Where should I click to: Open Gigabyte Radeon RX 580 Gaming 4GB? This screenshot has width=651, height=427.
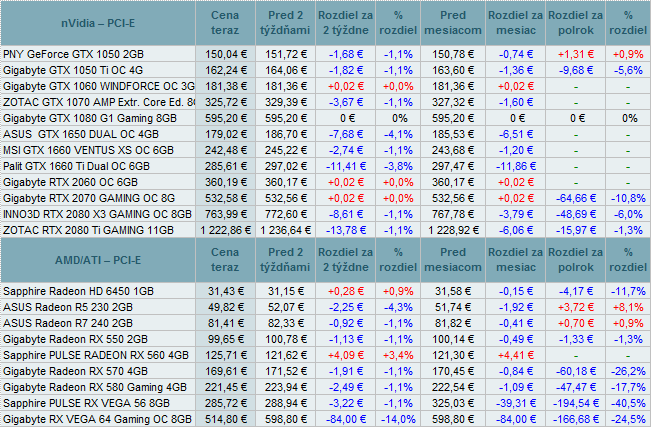pyautogui.click(x=95, y=386)
